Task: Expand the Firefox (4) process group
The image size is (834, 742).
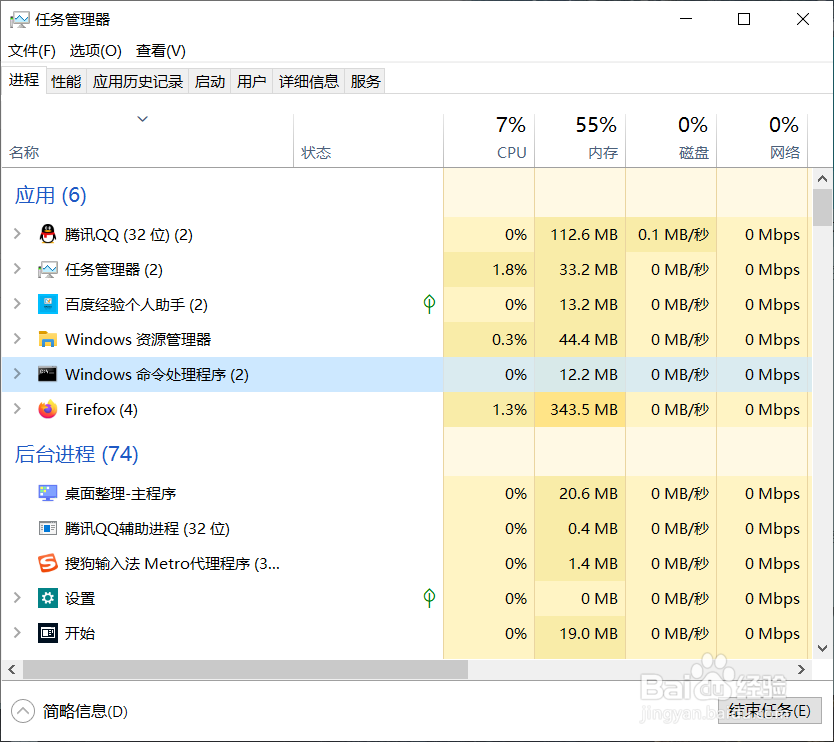Action: (18, 408)
